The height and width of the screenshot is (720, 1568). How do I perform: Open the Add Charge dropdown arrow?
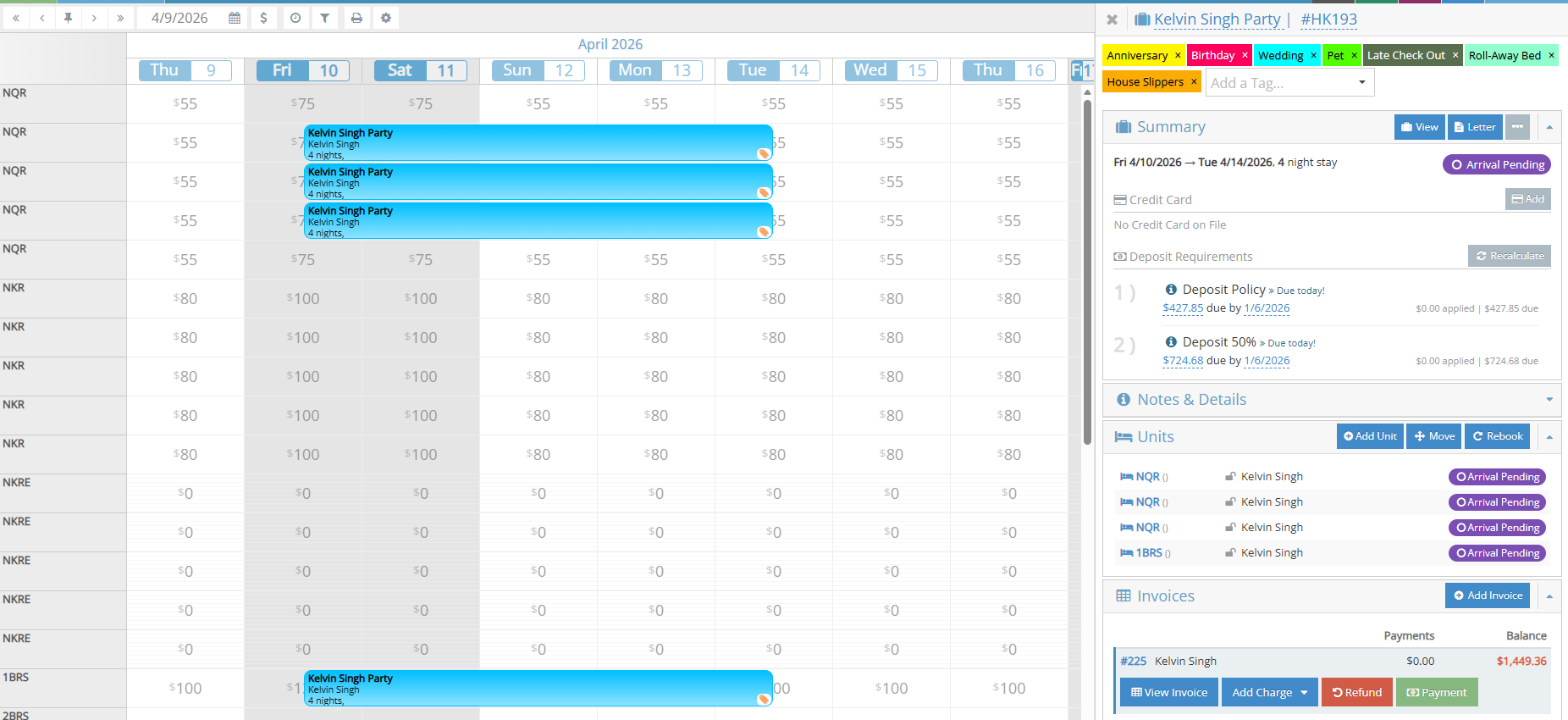1304,693
